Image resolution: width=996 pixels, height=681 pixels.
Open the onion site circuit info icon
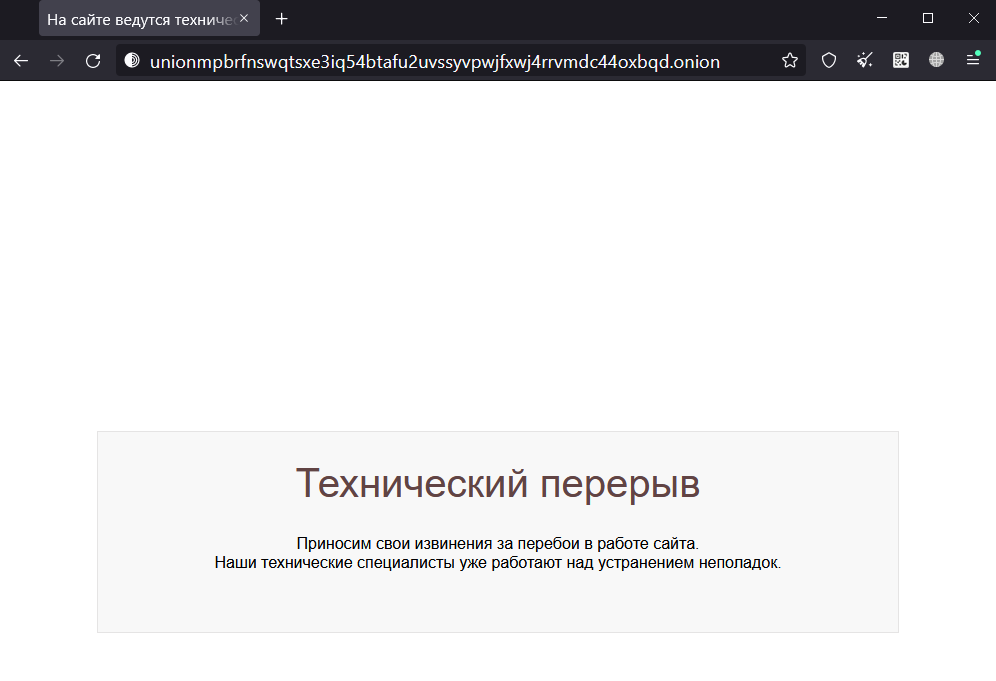[132, 60]
